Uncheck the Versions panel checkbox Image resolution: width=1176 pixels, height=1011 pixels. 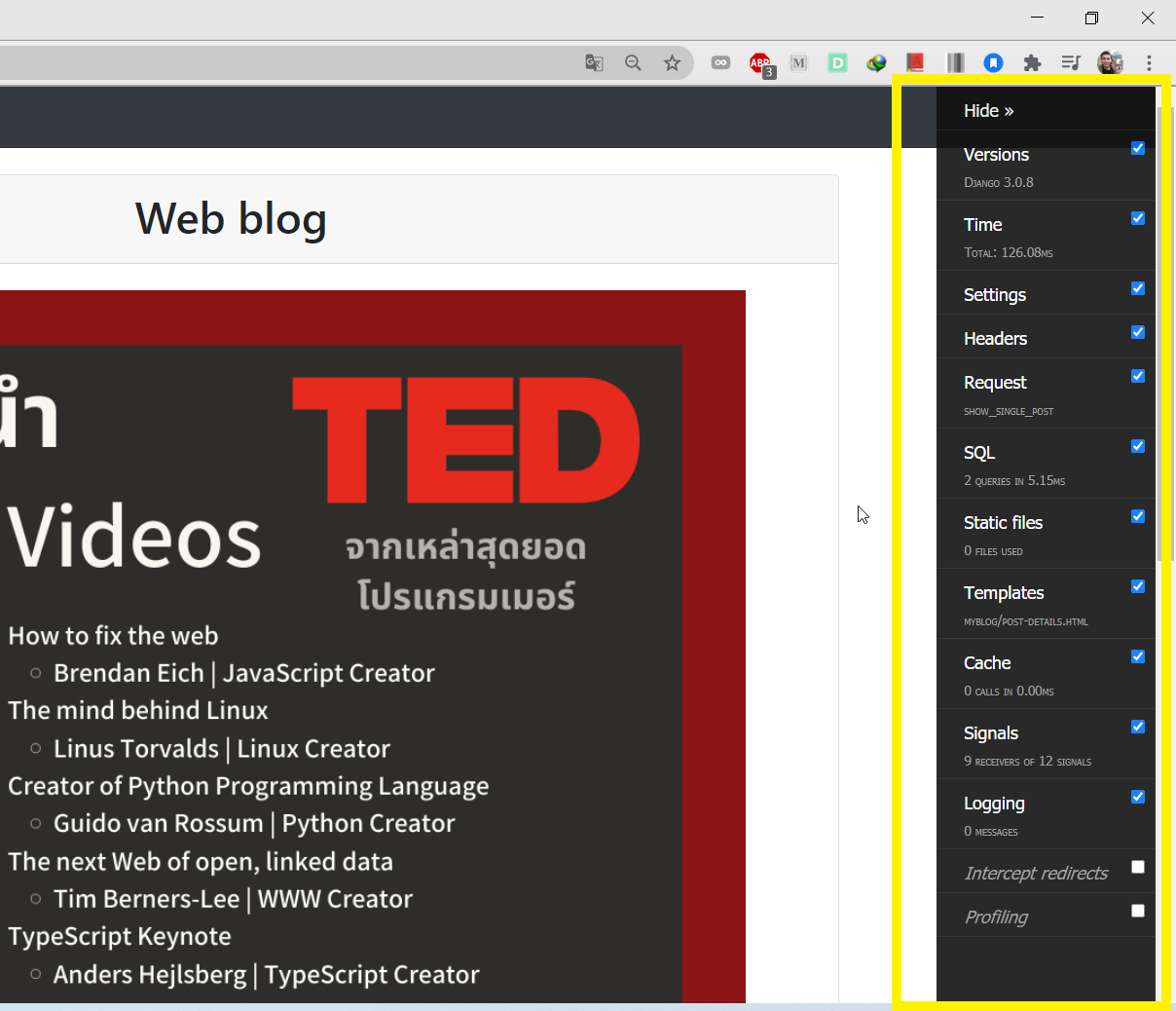point(1138,148)
